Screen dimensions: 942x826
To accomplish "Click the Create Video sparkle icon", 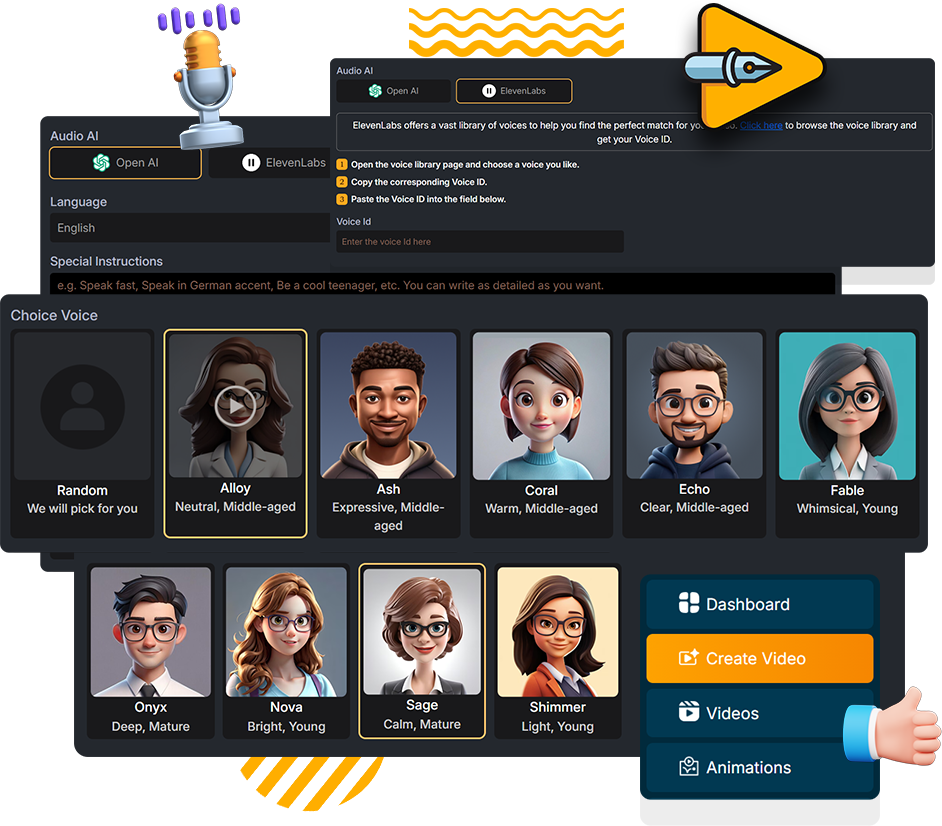I will (689, 658).
